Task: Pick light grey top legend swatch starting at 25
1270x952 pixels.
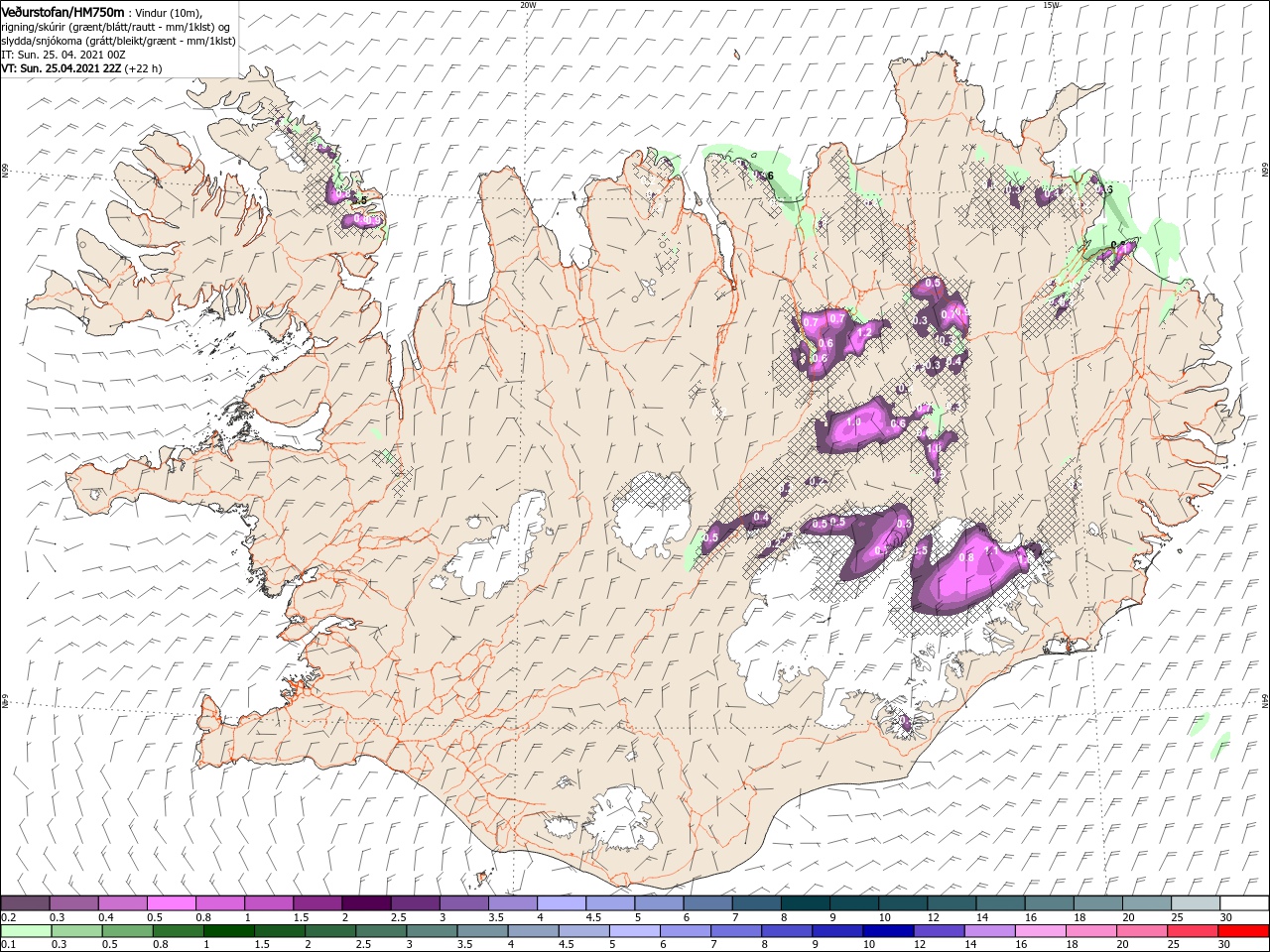Action: click(1195, 902)
